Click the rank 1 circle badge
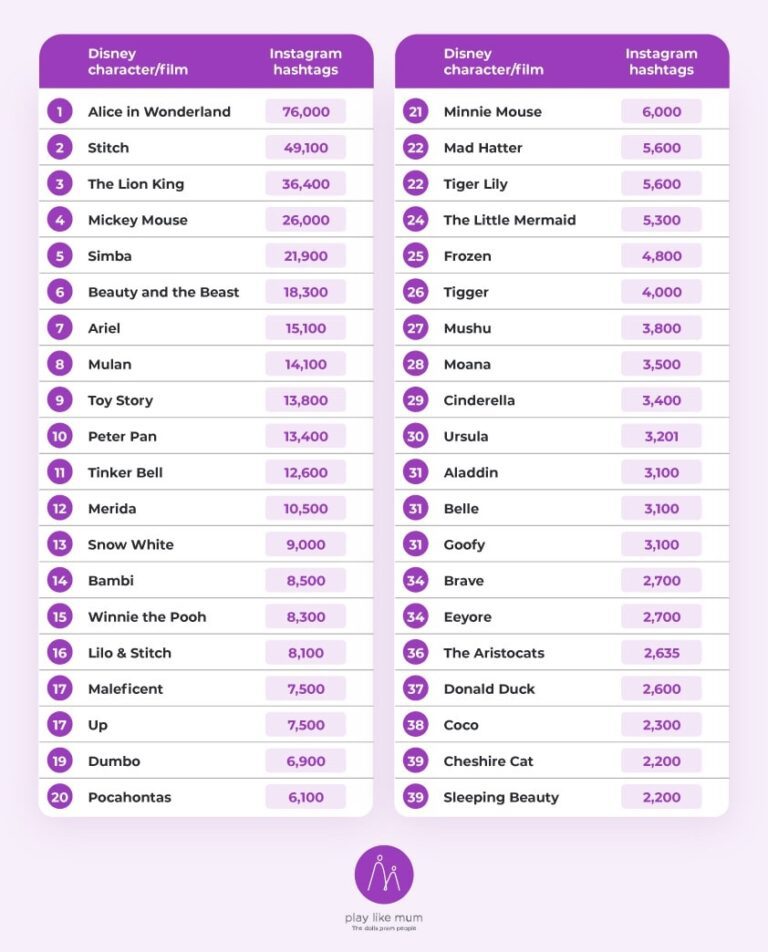 [x=60, y=112]
